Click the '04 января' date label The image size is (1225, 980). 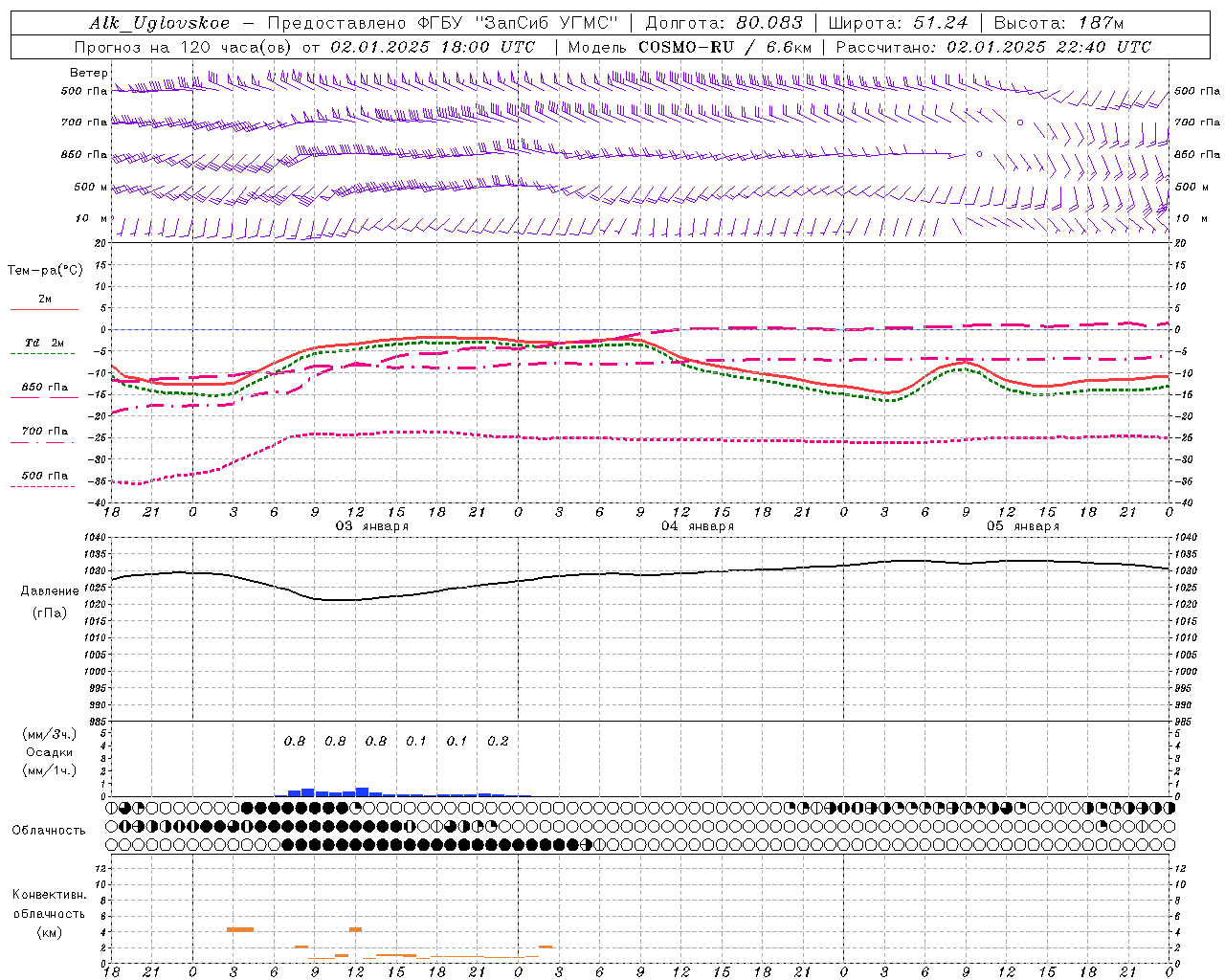698,526
